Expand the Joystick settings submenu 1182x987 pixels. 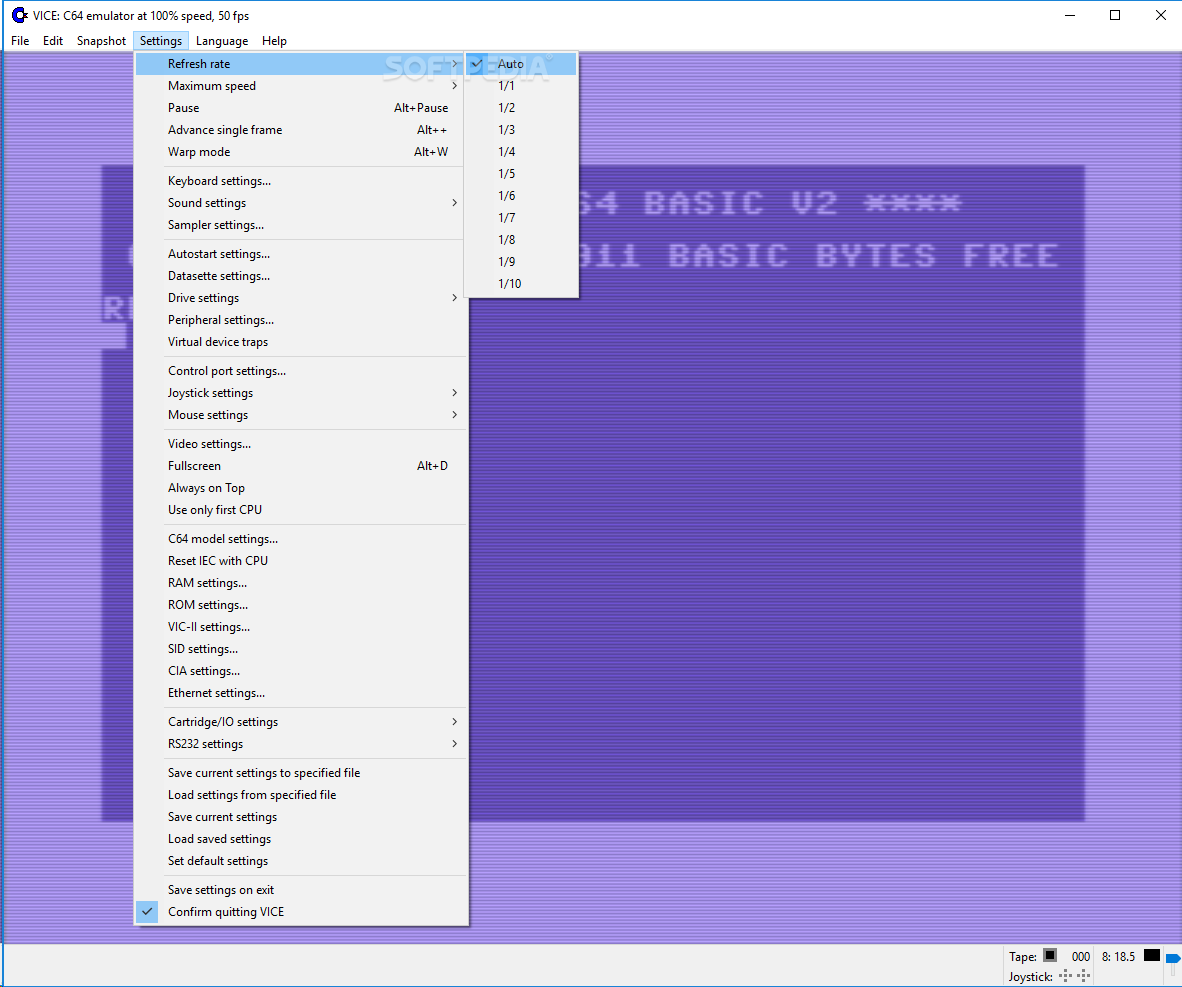[x=302, y=393]
